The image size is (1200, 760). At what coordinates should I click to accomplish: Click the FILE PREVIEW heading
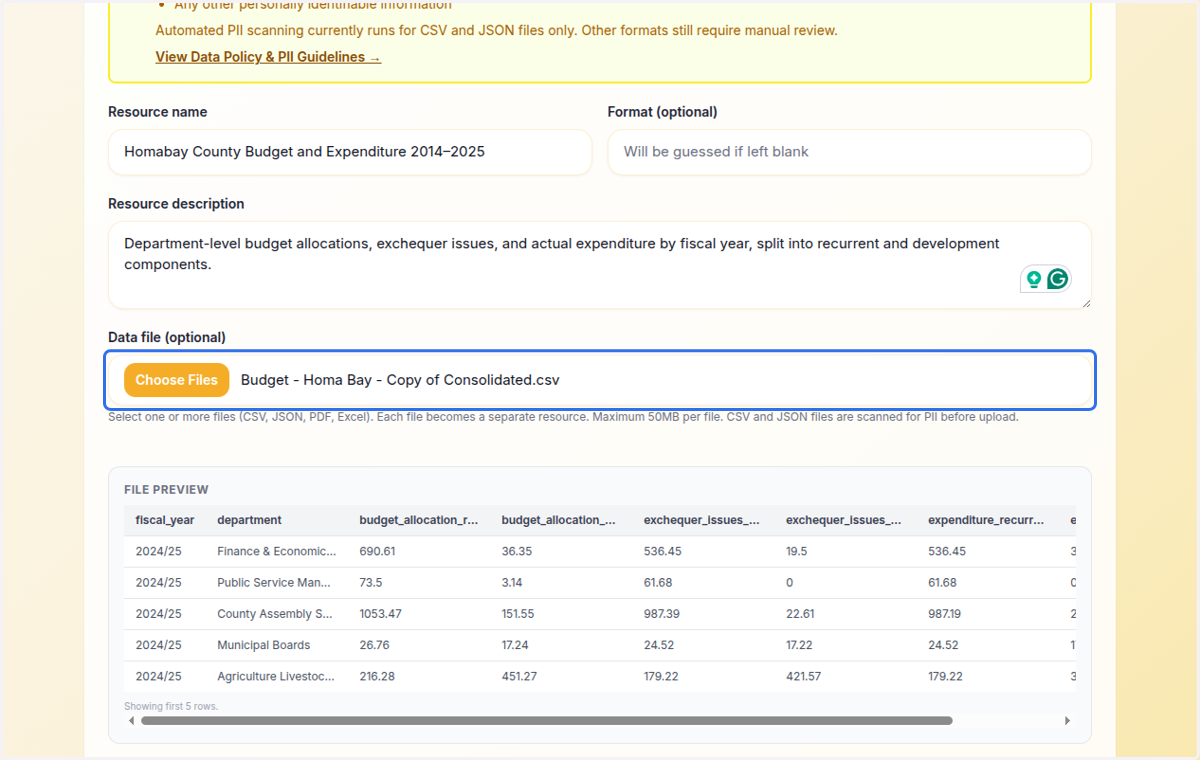pos(166,490)
